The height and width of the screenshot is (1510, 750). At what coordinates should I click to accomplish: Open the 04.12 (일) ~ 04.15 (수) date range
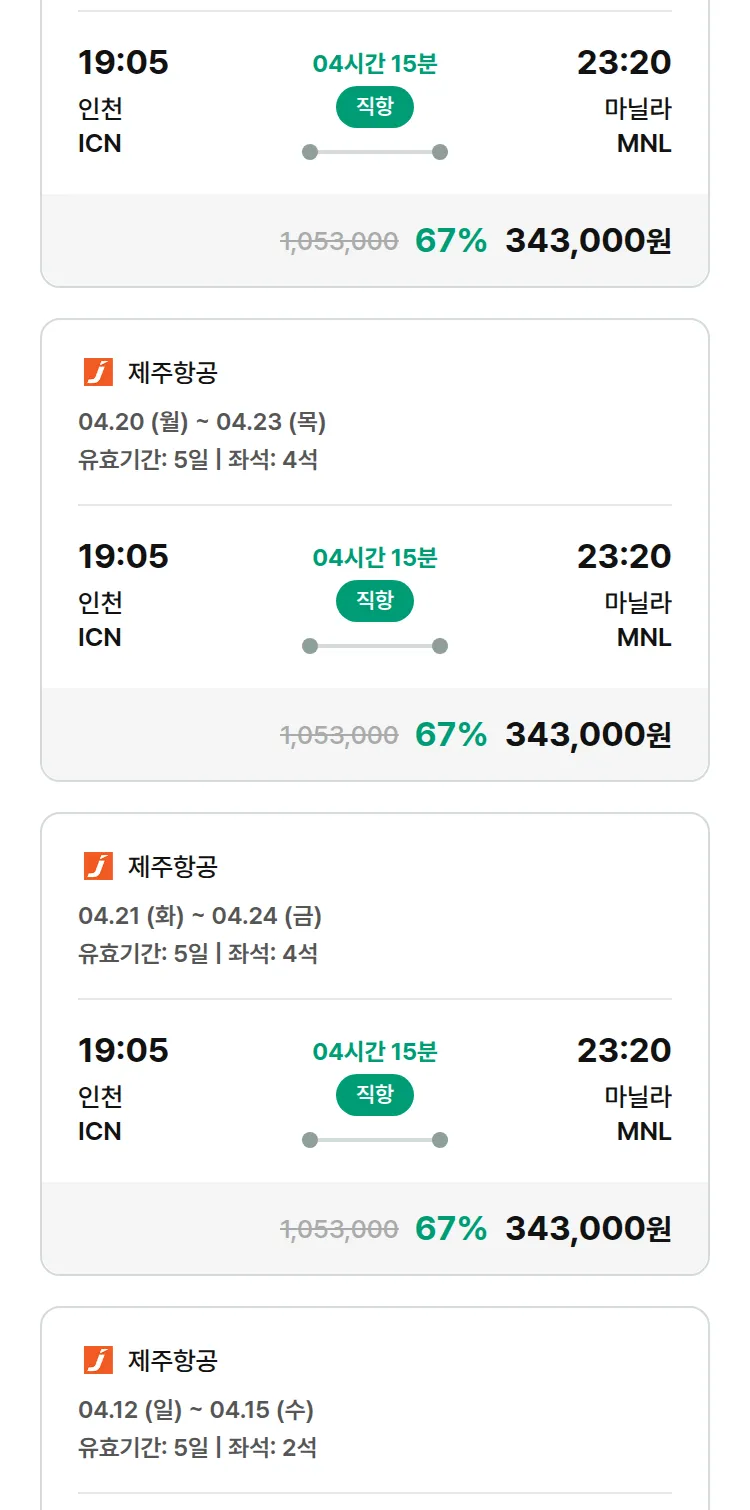pos(196,1410)
